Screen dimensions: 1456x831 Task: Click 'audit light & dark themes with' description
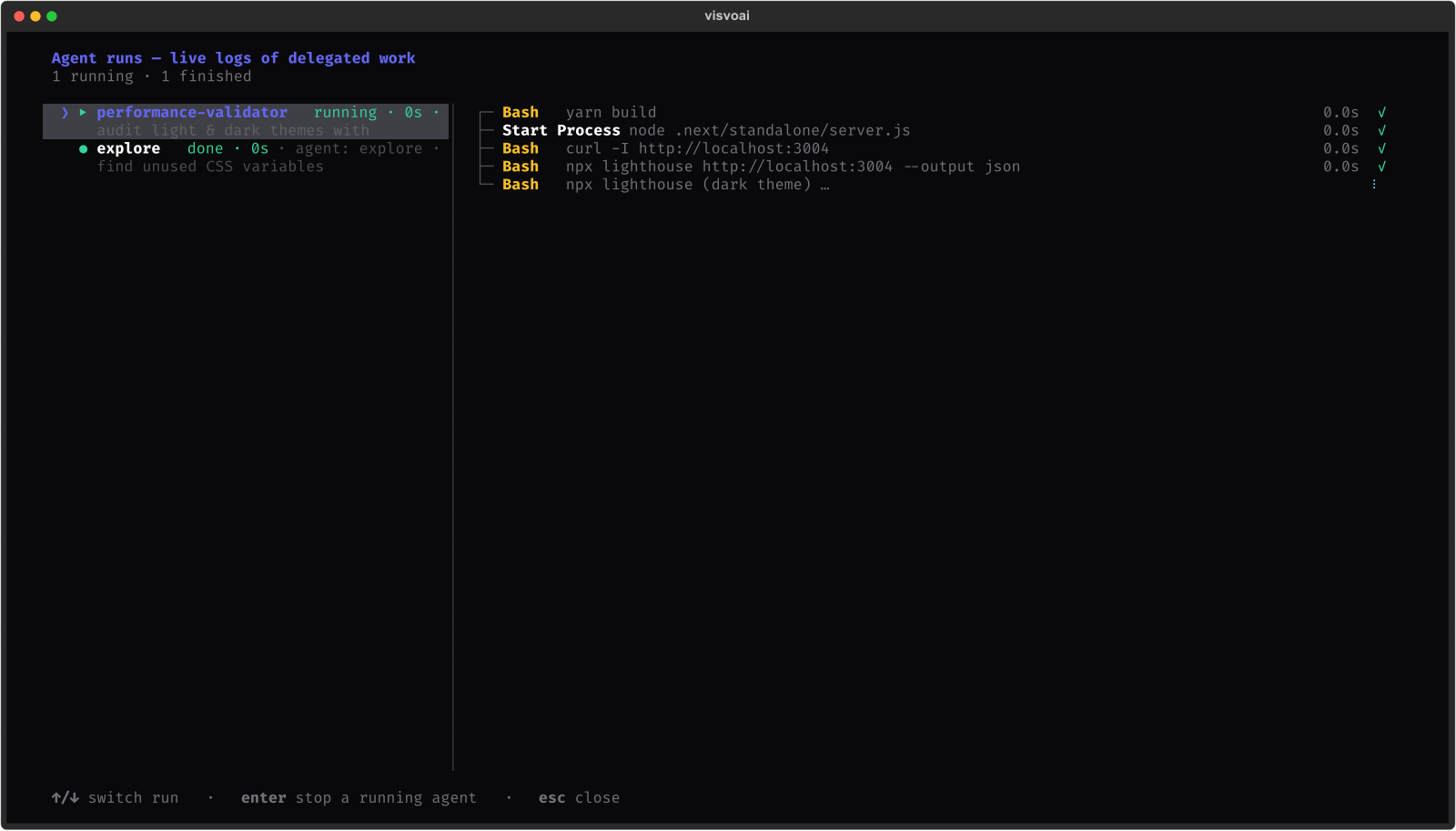tap(233, 131)
